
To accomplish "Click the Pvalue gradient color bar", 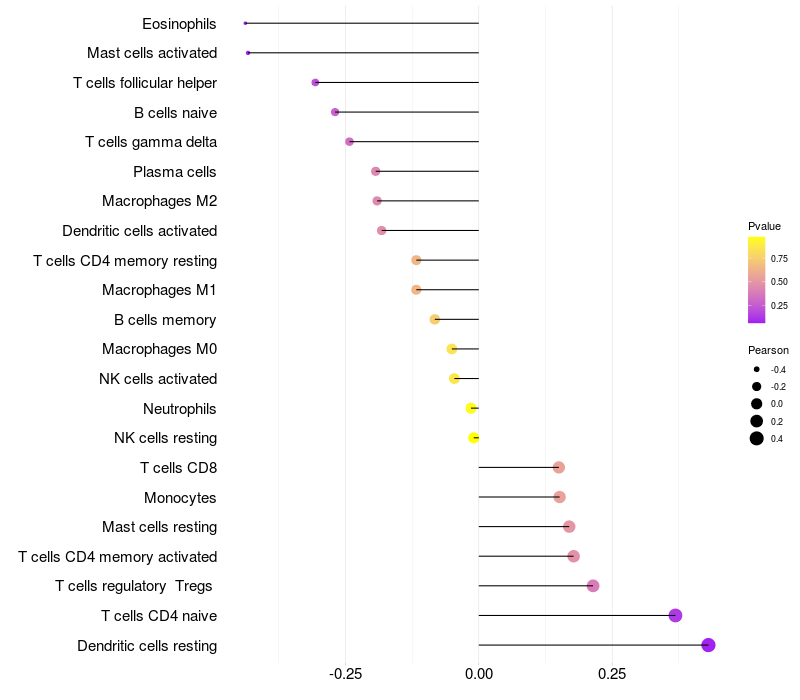I will [x=757, y=280].
